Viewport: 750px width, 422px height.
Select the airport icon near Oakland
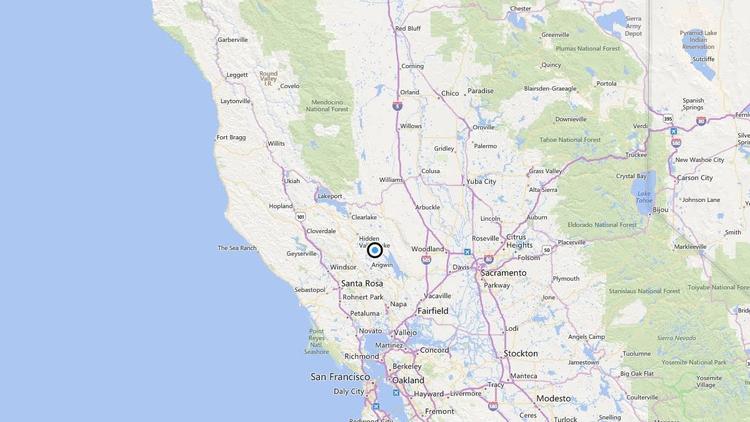[x=396, y=392]
